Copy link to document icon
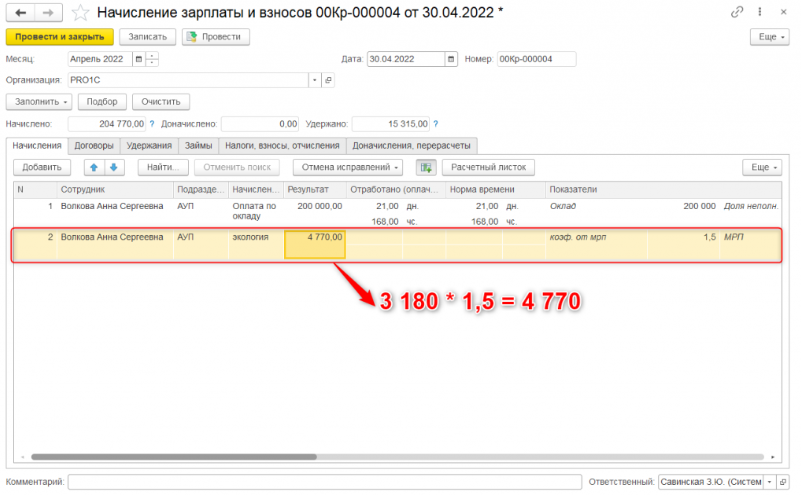The image size is (801, 495). [x=738, y=13]
